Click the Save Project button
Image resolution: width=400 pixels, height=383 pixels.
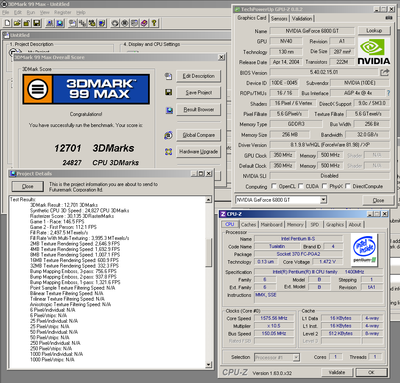point(198,92)
